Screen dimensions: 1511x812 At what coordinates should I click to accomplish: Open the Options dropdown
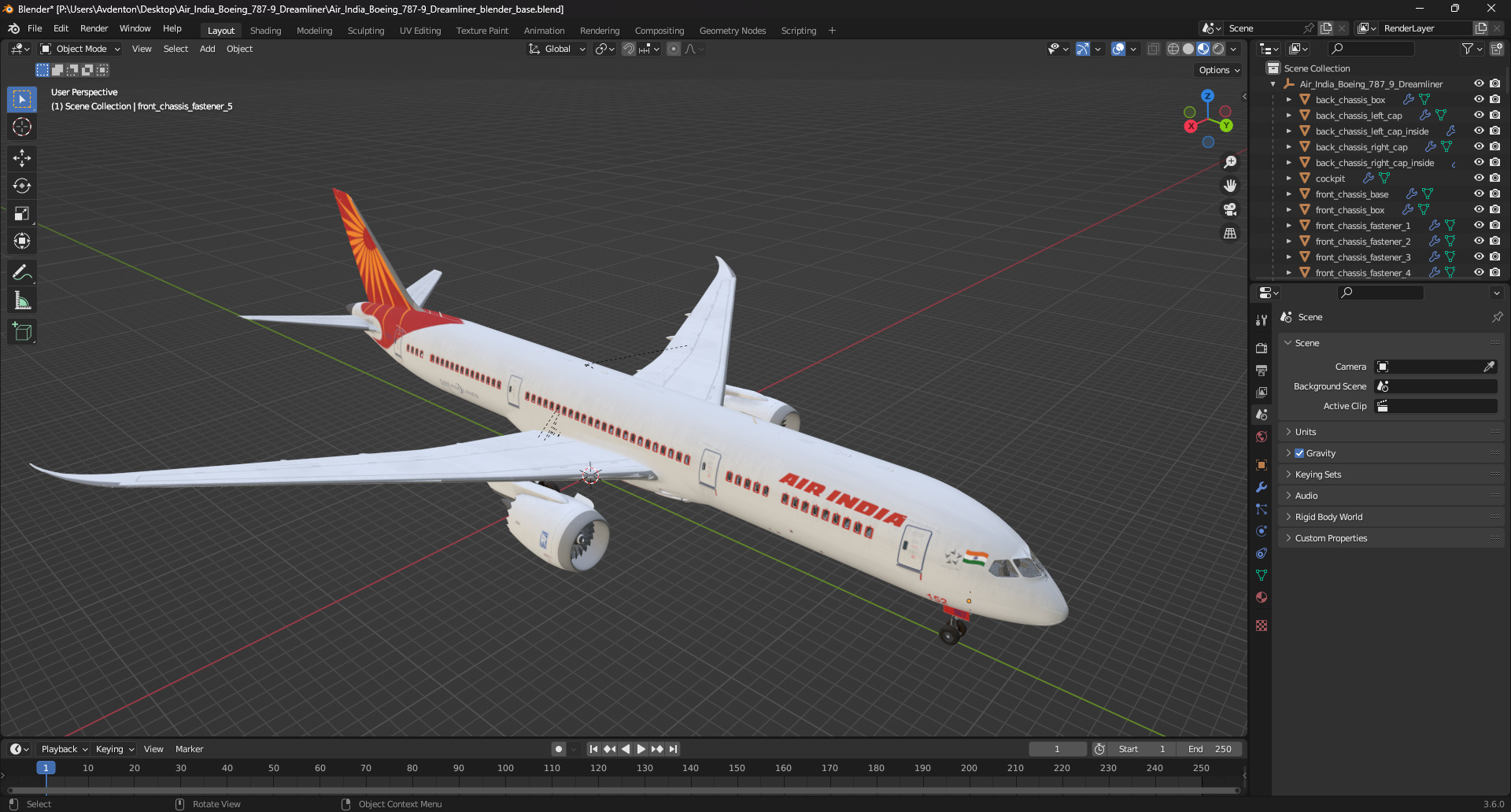tap(1219, 70)
